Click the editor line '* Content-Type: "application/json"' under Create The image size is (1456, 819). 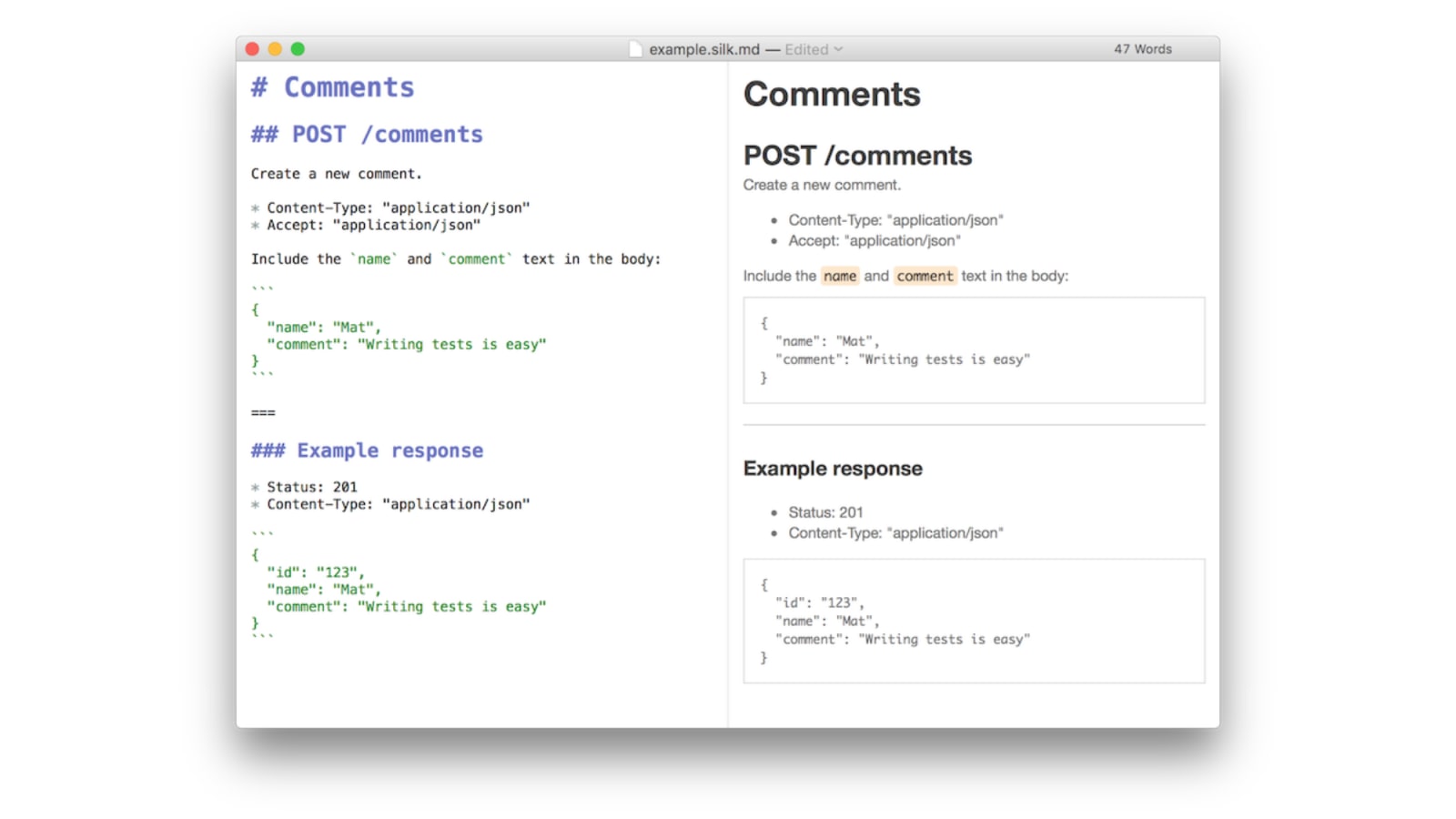pyautogui.click(x=390, y=207)
